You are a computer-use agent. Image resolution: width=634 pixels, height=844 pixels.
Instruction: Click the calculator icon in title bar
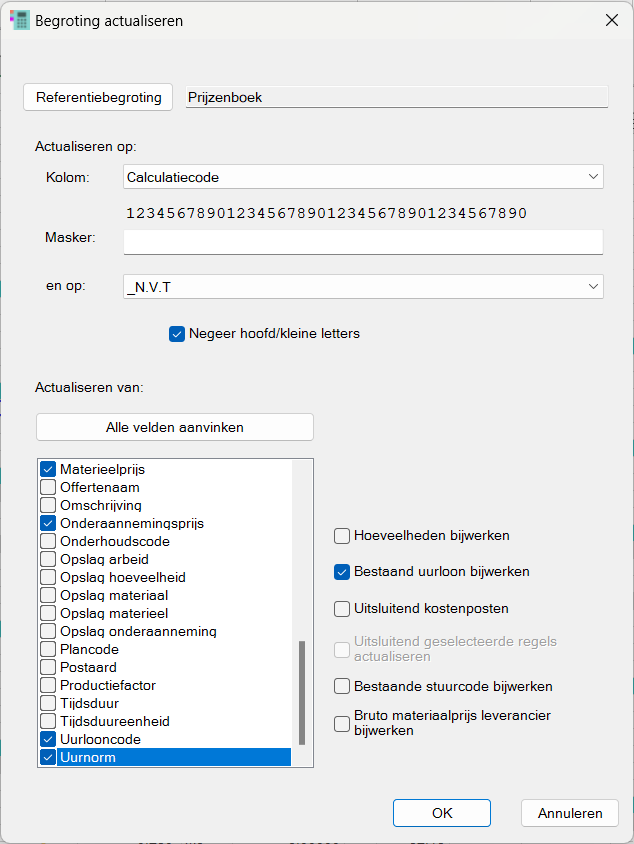tap(19, 20)
